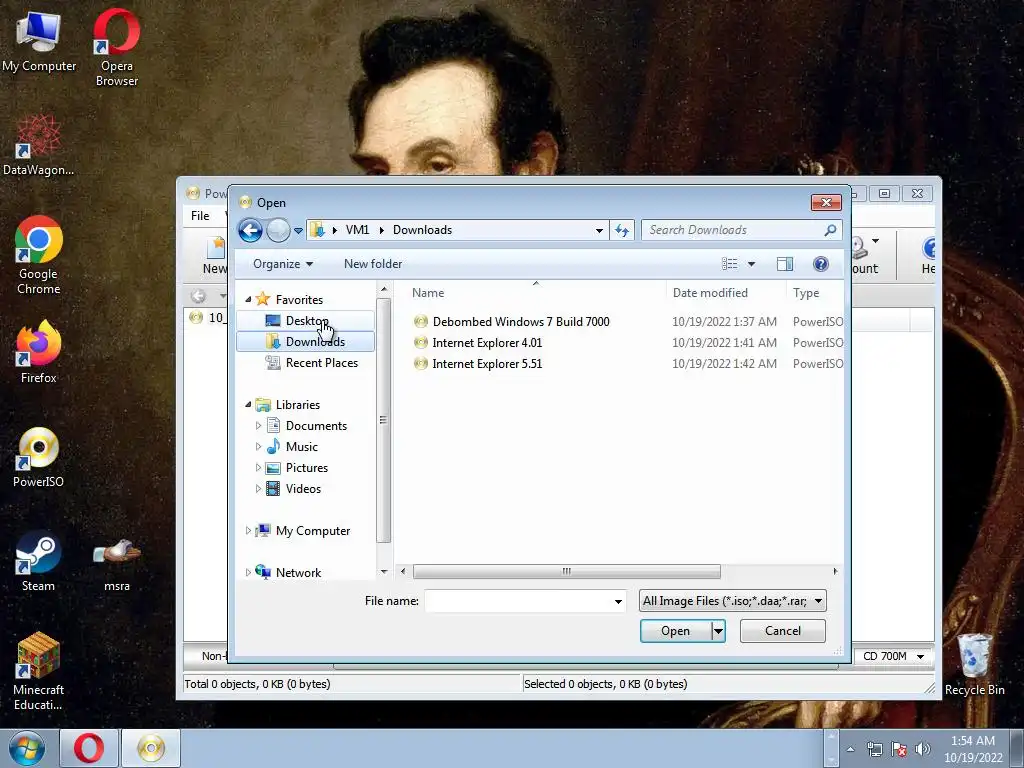Open My Computer desktop icon
Screen dimensions: 1024x768
[x=39, y=41]
